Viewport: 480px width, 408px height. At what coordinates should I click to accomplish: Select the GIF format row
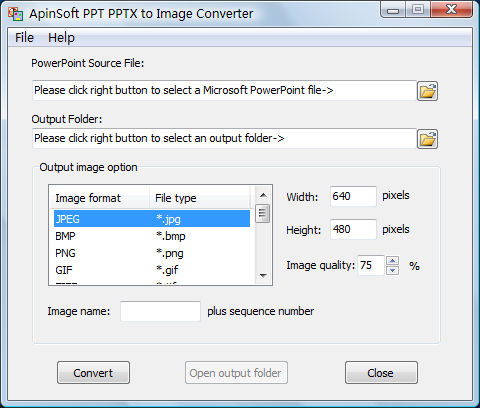click(x=152, y=270)
